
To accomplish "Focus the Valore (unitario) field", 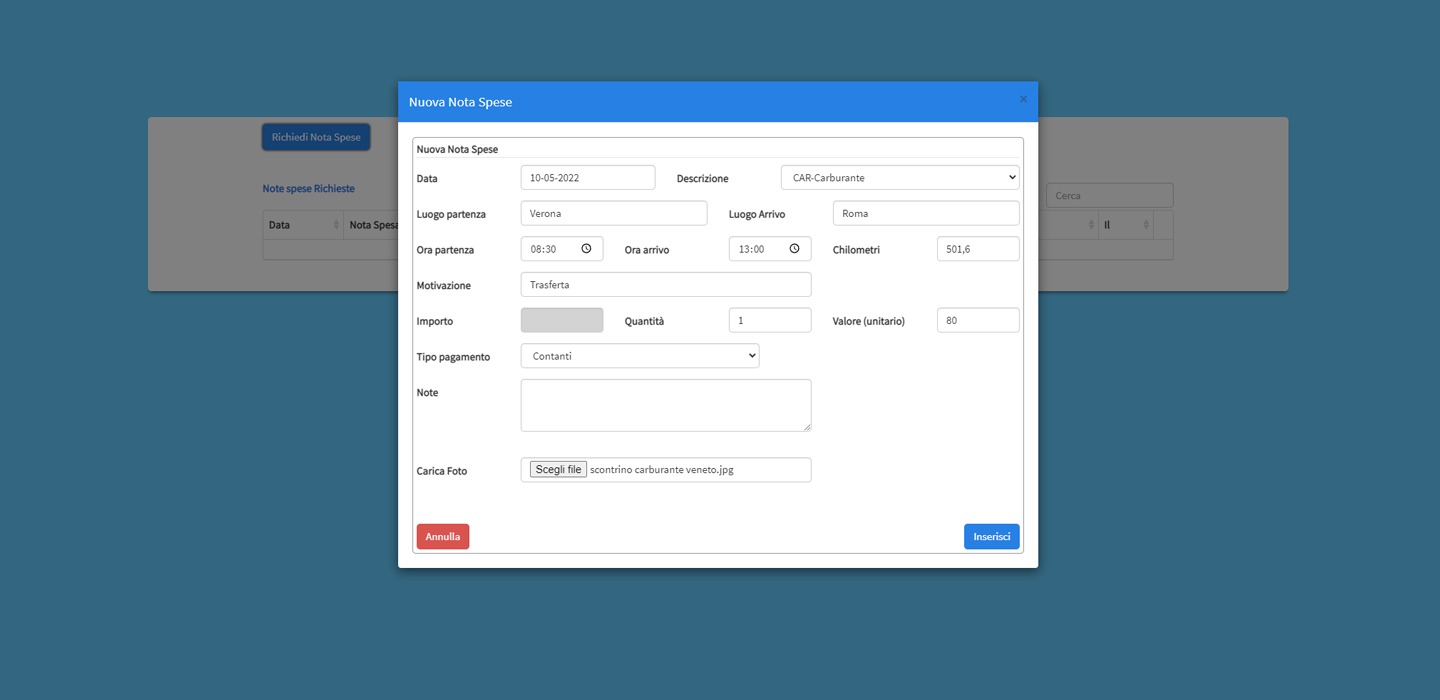I will 977,320.
